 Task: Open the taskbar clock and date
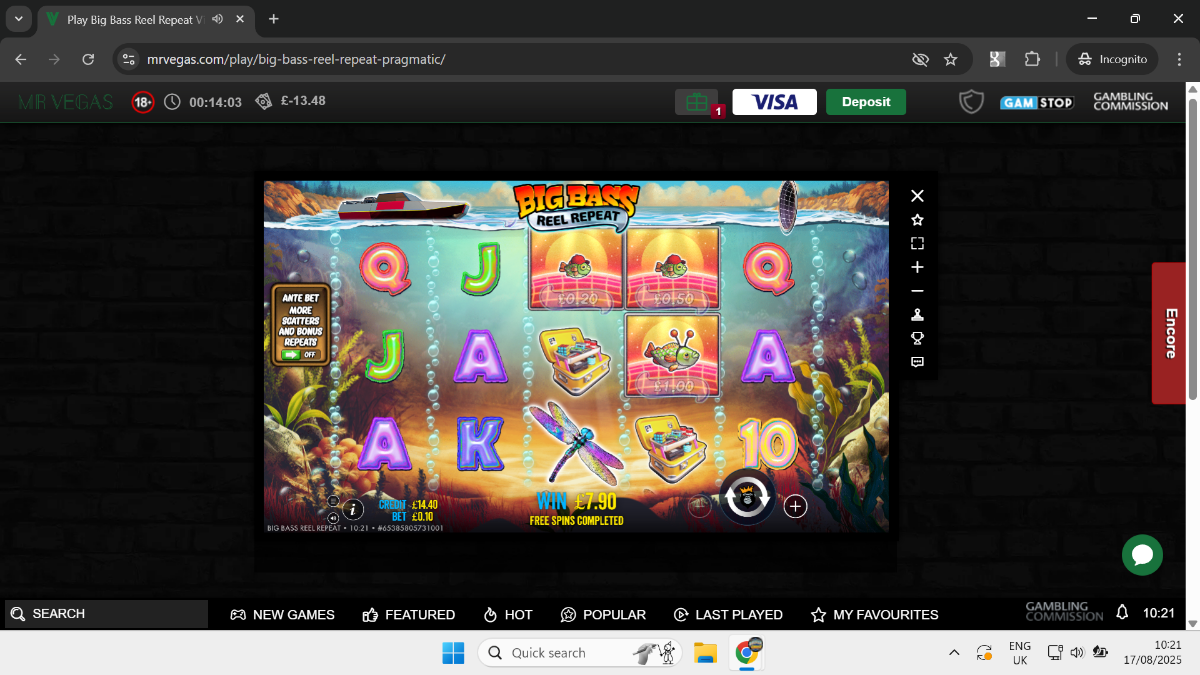(x=1152, y=653)
